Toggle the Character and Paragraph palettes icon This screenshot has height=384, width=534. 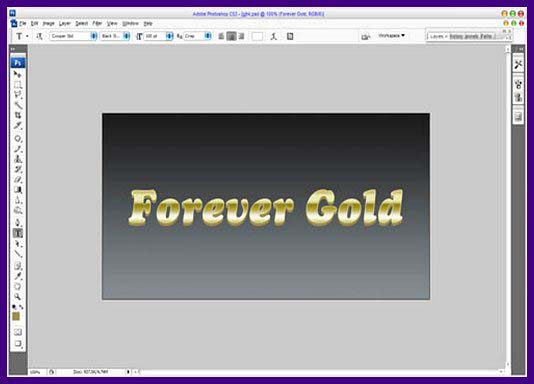click(290, 36)
